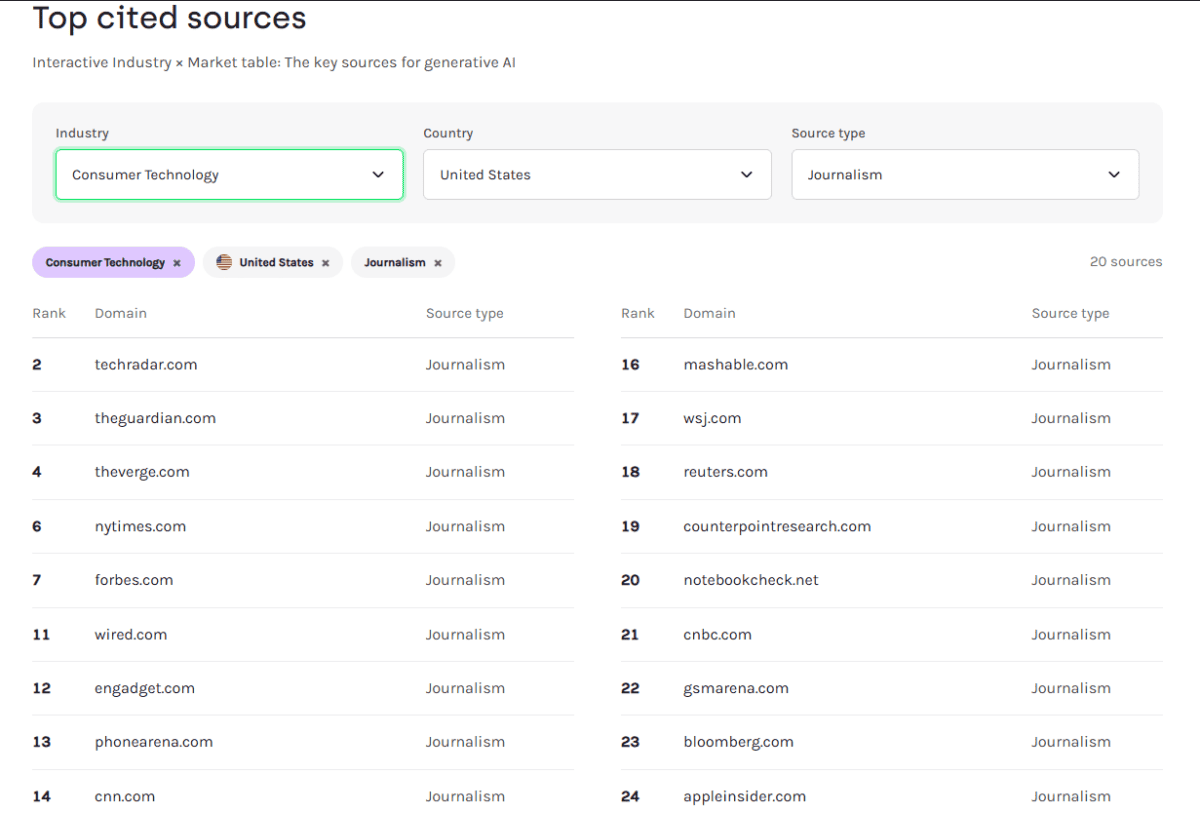Open the Country dropdown showing United States

tap(597, 174)
